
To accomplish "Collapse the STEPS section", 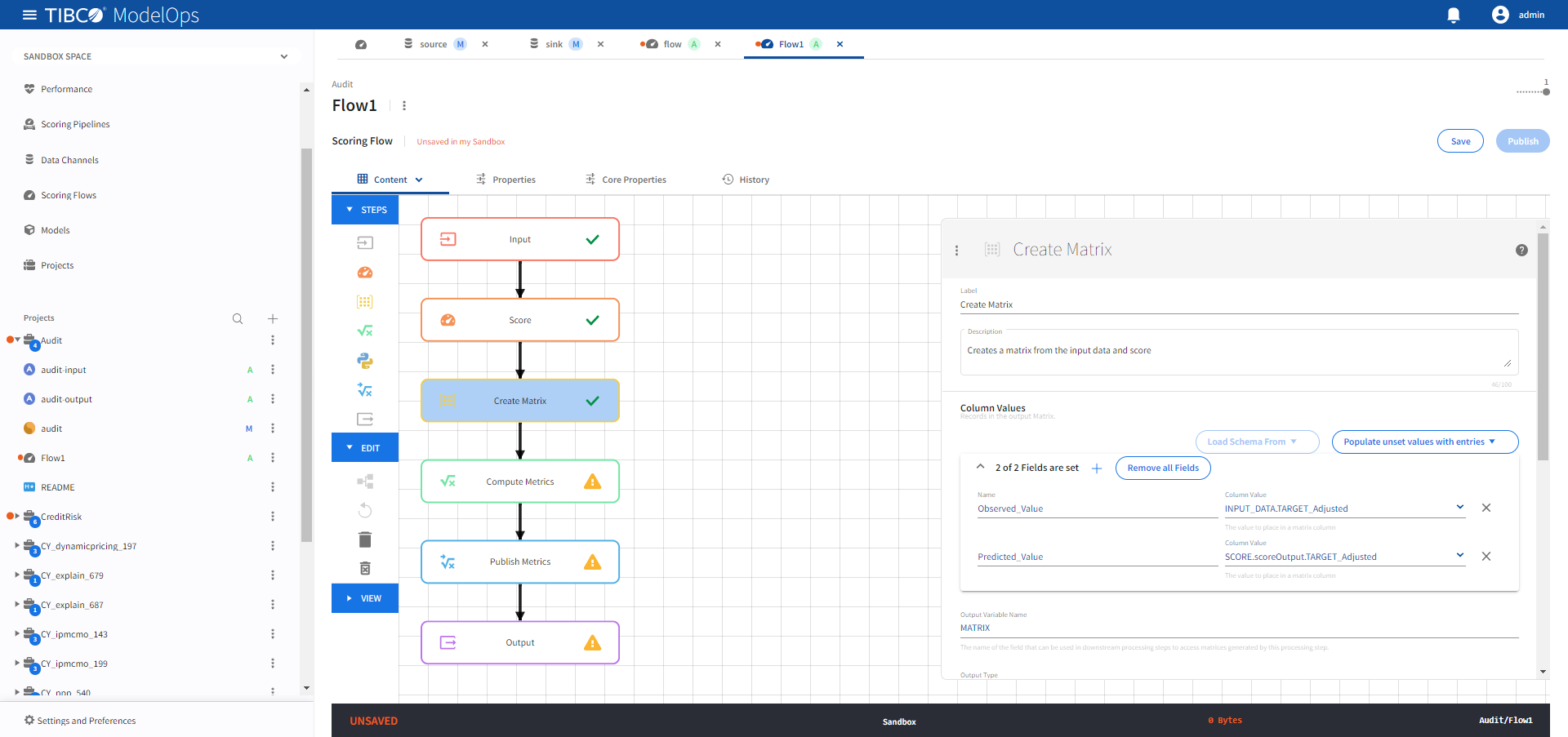I will click(x=365, y=210).
